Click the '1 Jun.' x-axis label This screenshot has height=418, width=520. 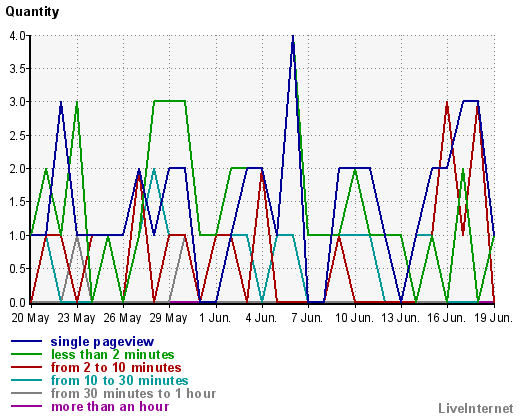(215, 318)
